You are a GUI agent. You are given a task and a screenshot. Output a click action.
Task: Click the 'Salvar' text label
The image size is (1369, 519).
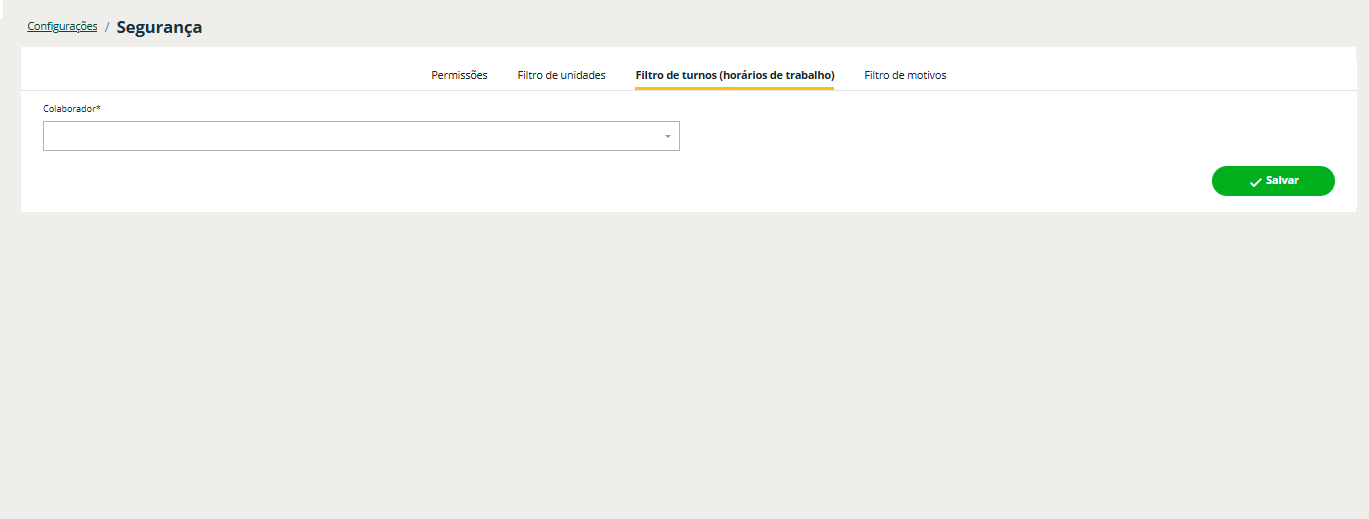point(1282,181)
